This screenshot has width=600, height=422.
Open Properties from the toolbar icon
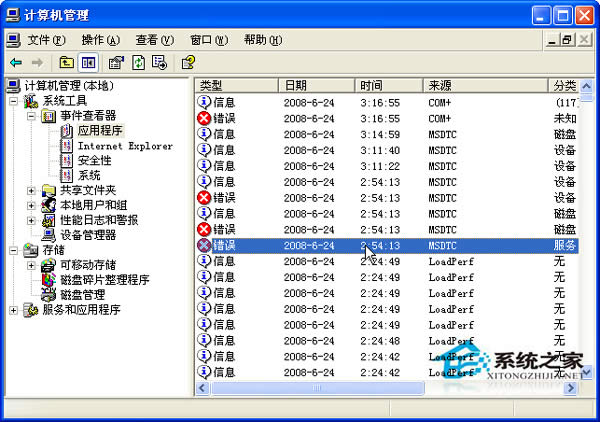tap(115, 63)
